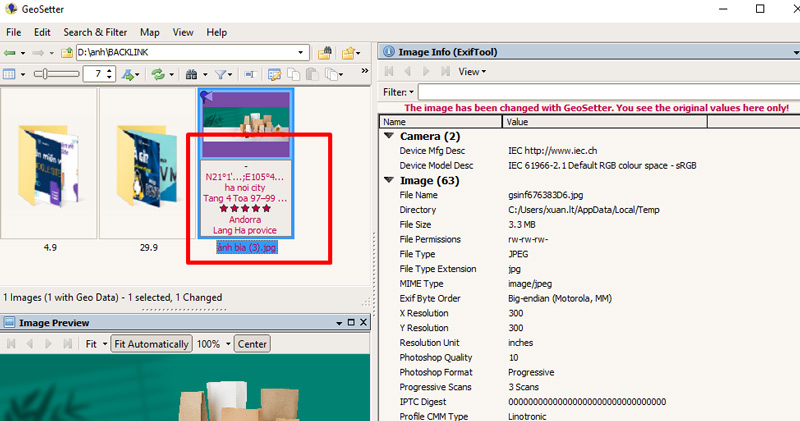Click the thumbnail view mode icon
The image size is (800, 421).
[x=10, y=74]
